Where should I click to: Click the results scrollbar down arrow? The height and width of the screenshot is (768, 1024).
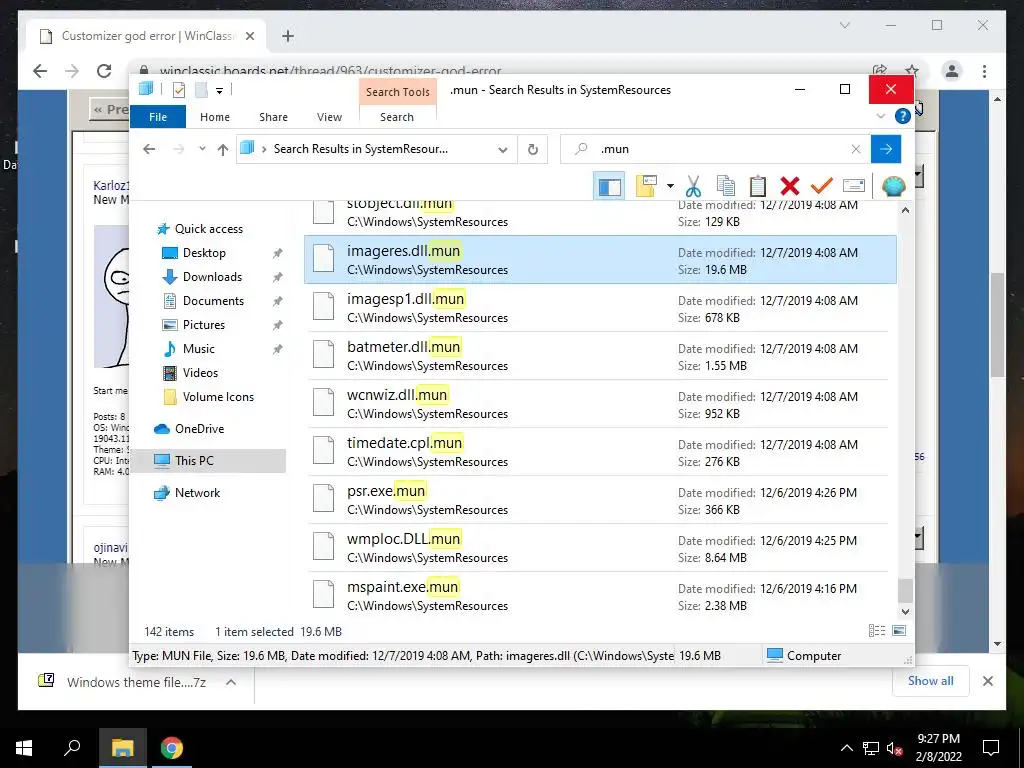pos(905,612)
